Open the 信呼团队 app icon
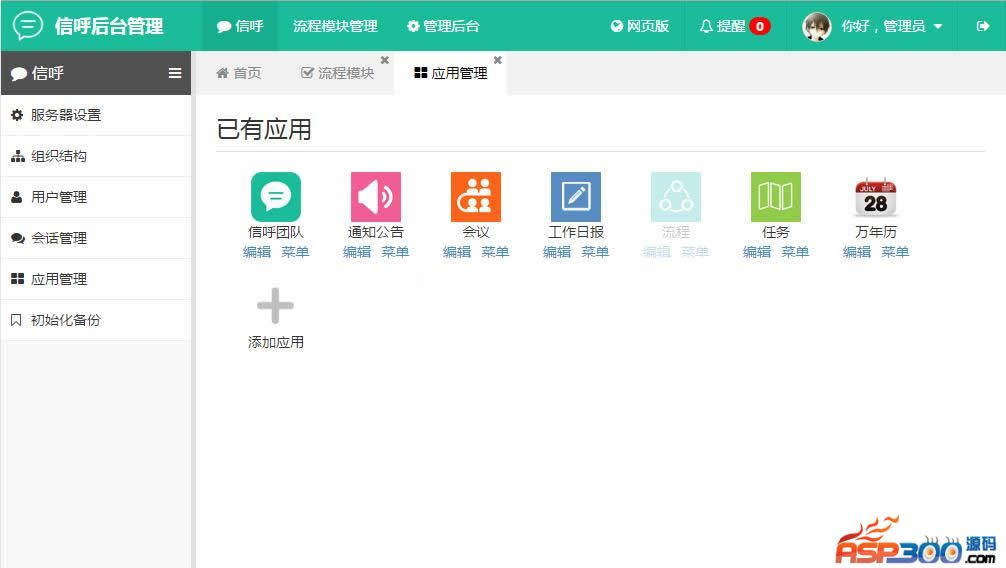Viewport: 1006px width, 568px height. click(x=276, y=196)
